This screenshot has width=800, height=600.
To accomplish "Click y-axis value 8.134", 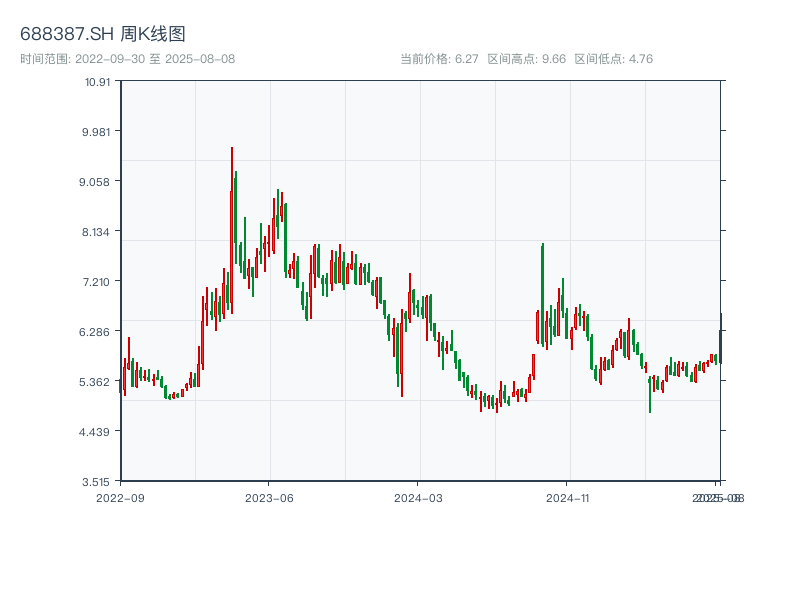I will click(96, 232).
